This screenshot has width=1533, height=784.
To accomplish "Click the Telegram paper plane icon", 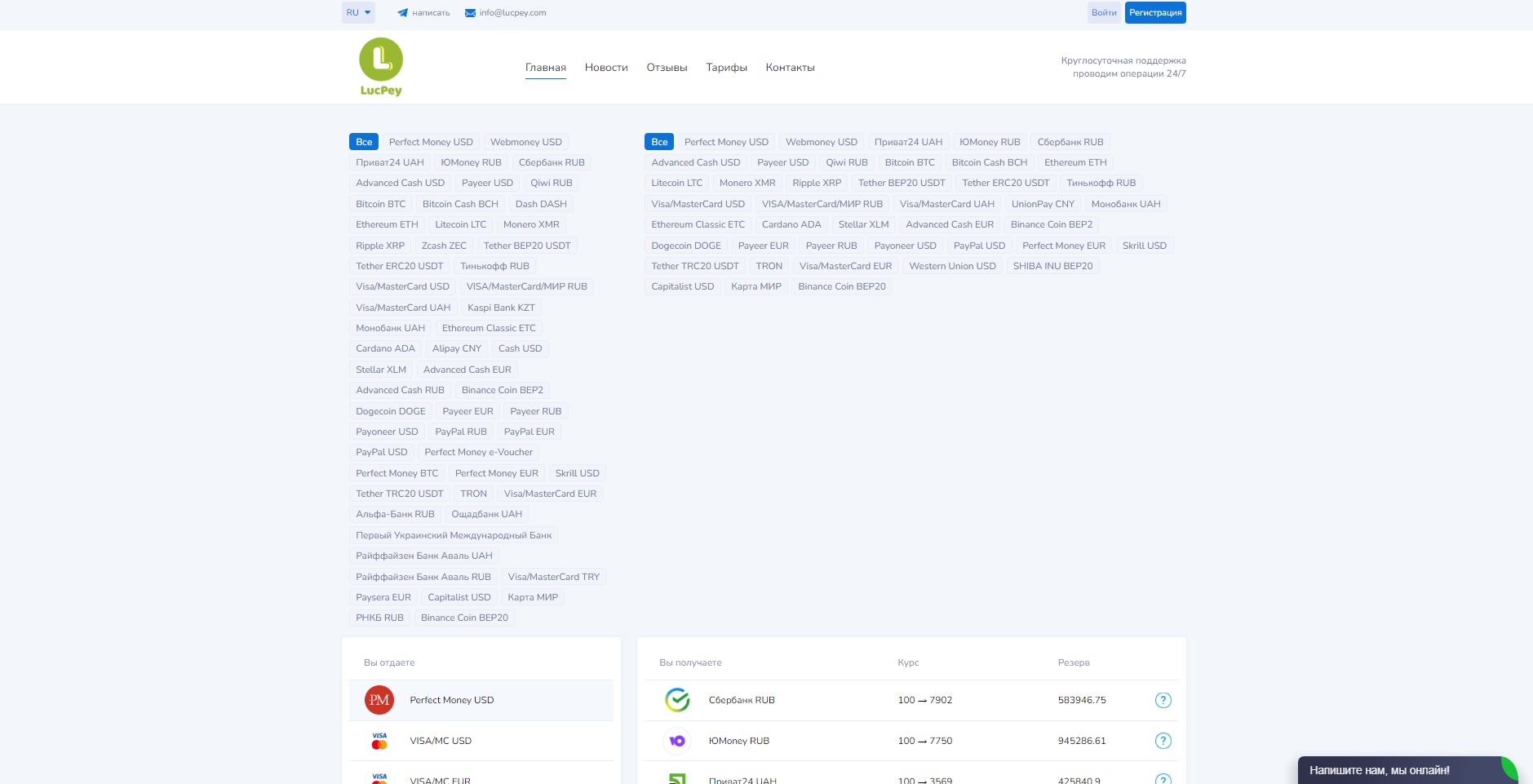I will tap(402, 13).
